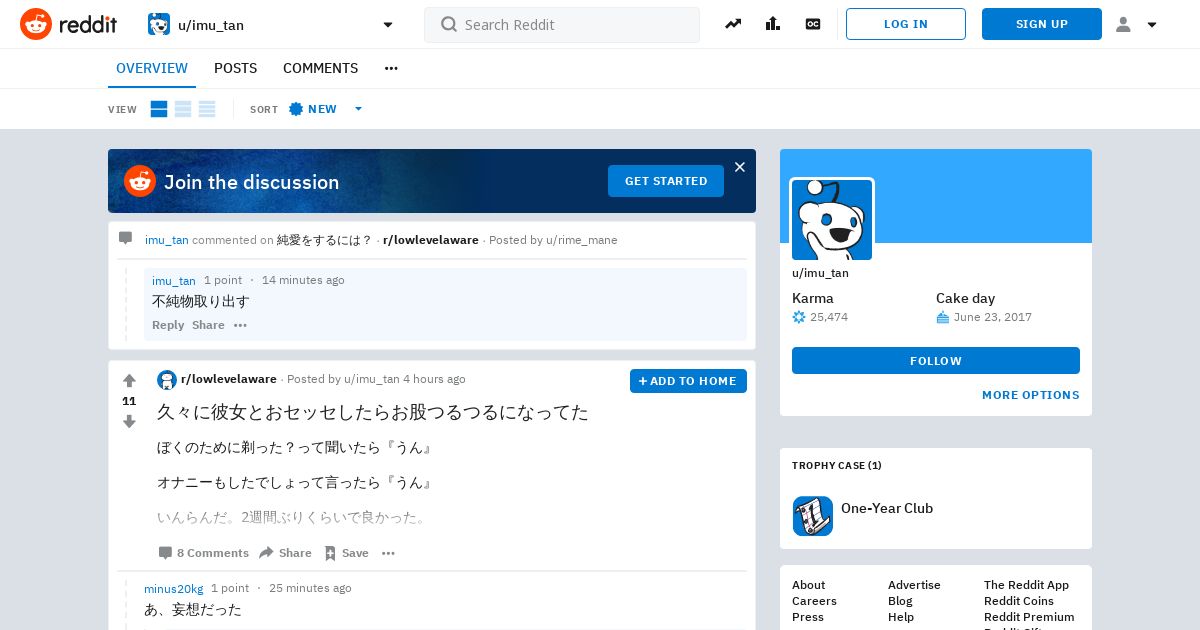Open the Press footer link

click(x=808, y=617)
